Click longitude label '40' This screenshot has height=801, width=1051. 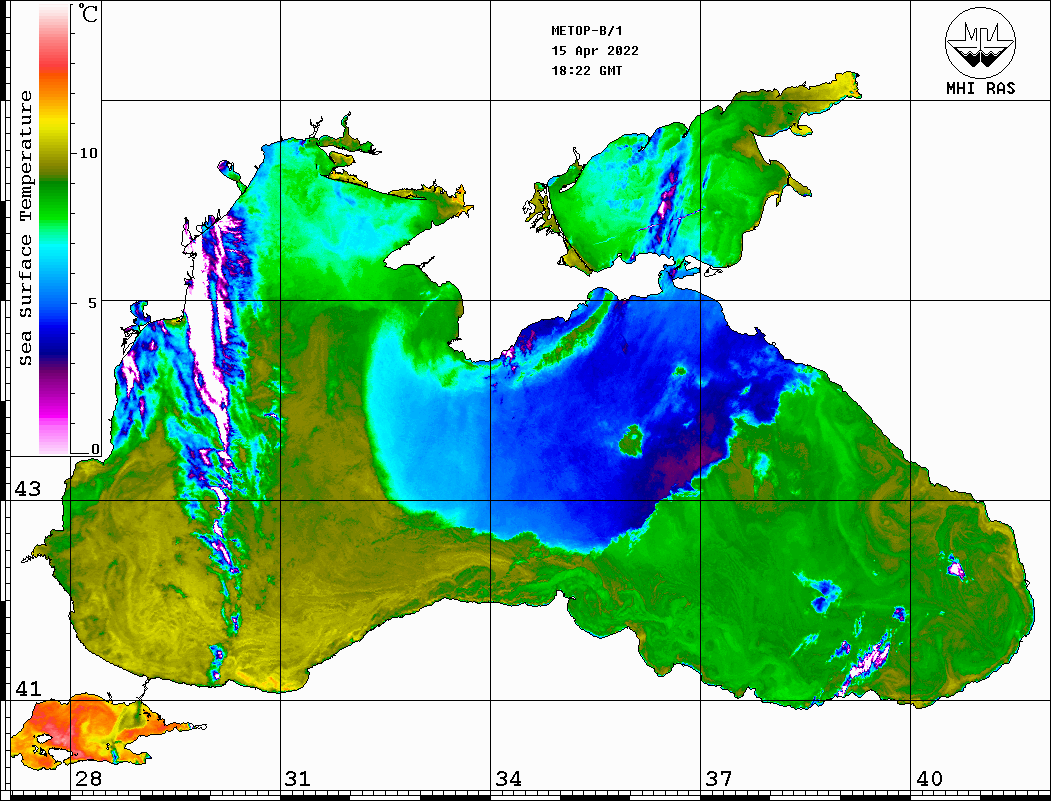click(x=929, y=778)
